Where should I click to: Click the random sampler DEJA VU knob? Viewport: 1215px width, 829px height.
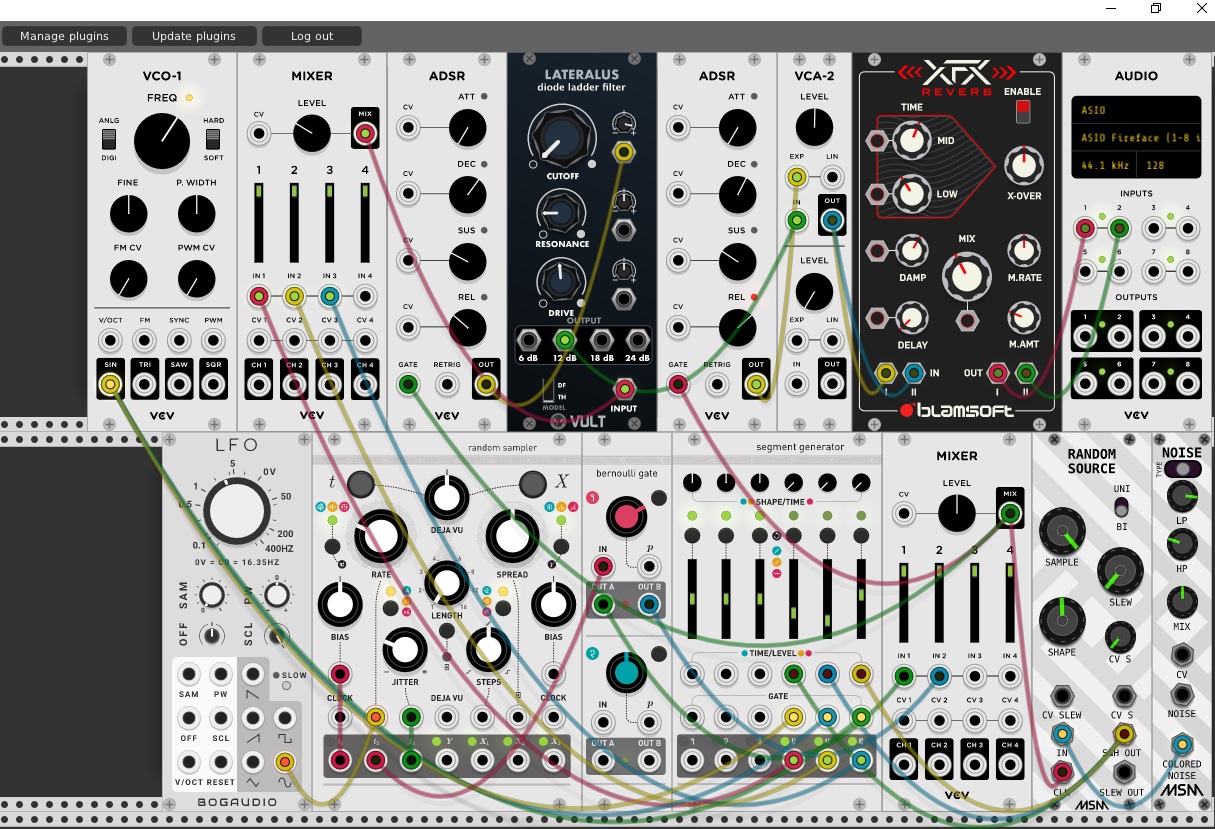click(x=446, y=496)
